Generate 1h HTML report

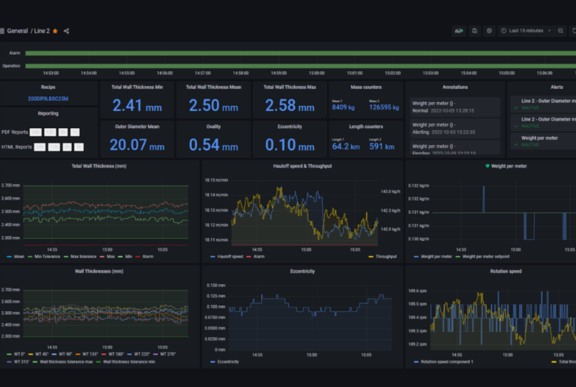point(79,147)
